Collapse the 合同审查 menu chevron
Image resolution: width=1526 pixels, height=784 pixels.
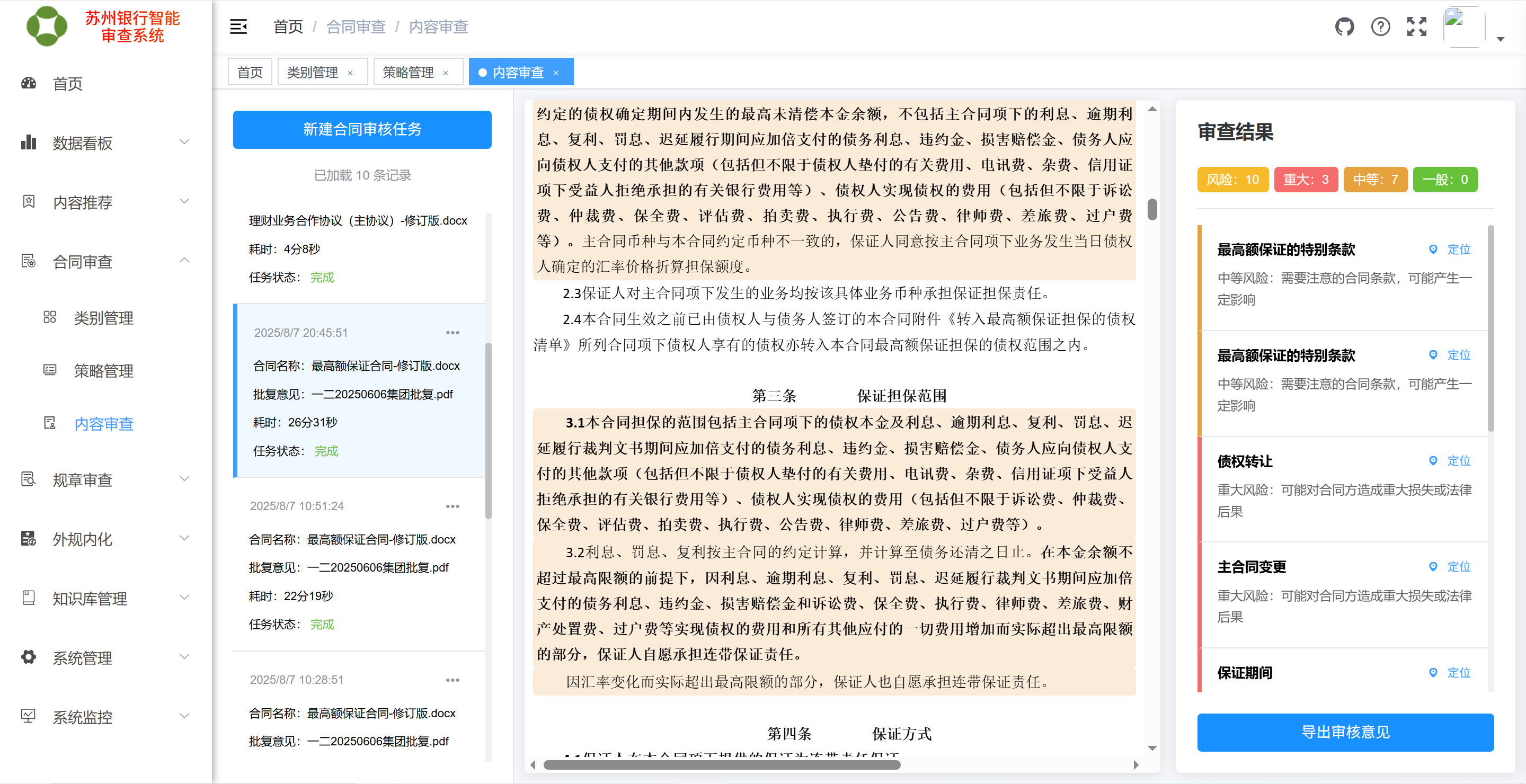coord(184,261)
